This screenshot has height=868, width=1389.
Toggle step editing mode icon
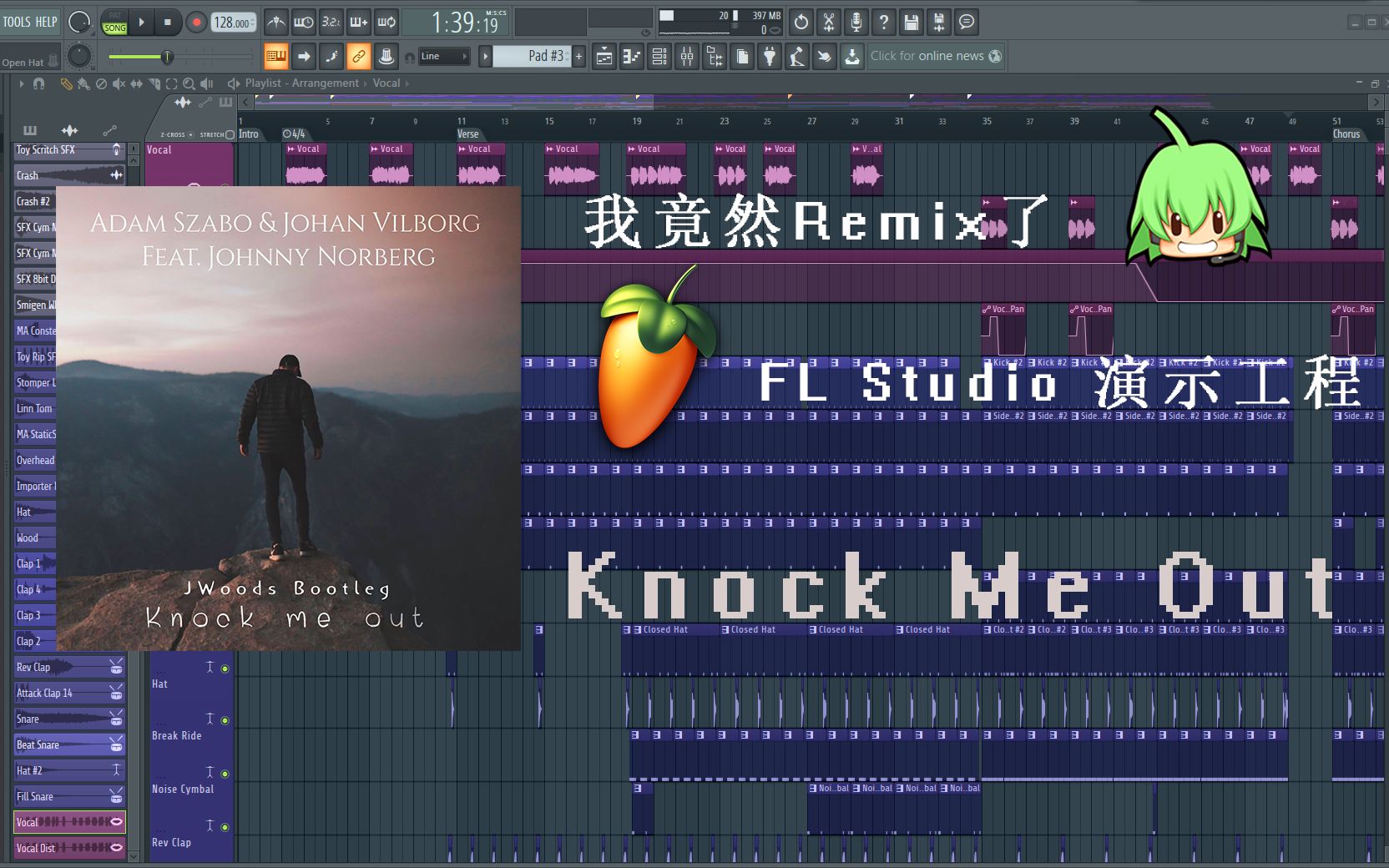pos(331,57)
